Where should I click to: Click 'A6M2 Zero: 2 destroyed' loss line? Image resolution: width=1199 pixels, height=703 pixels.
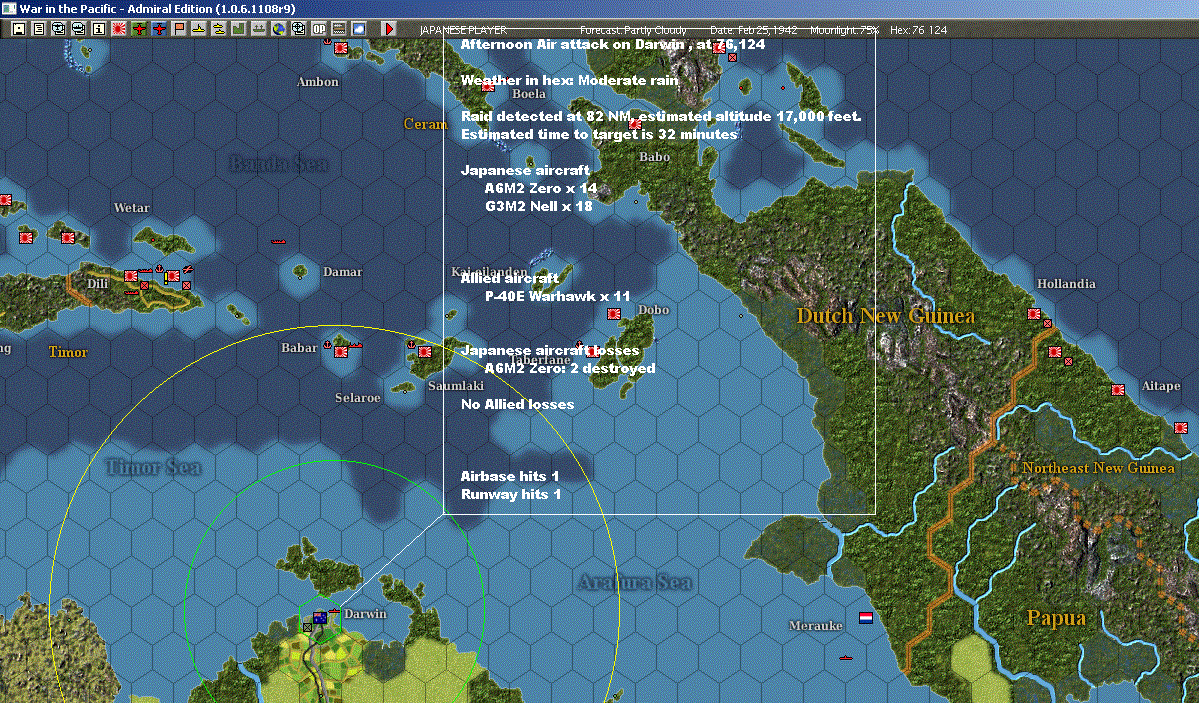[x=570, y=369]
